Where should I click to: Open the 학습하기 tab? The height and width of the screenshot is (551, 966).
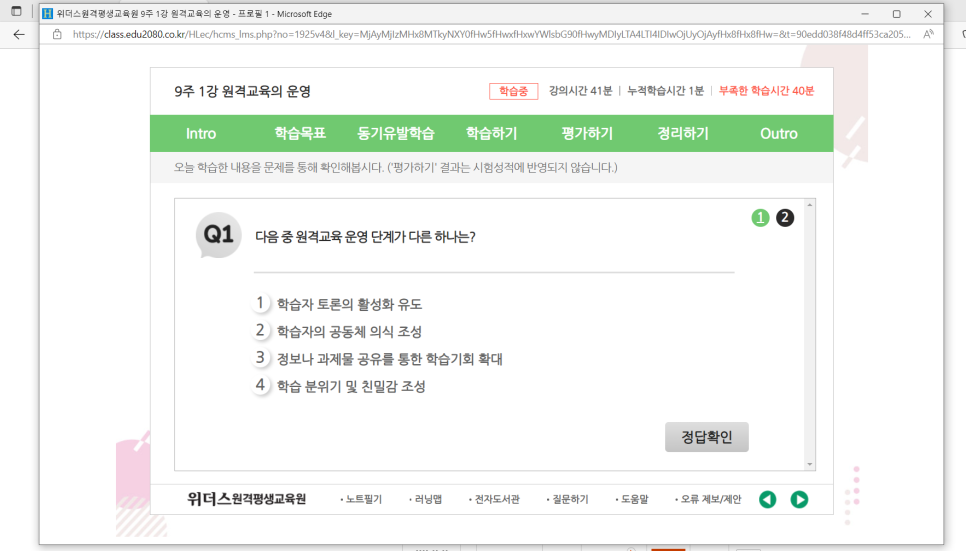point(491,134)
